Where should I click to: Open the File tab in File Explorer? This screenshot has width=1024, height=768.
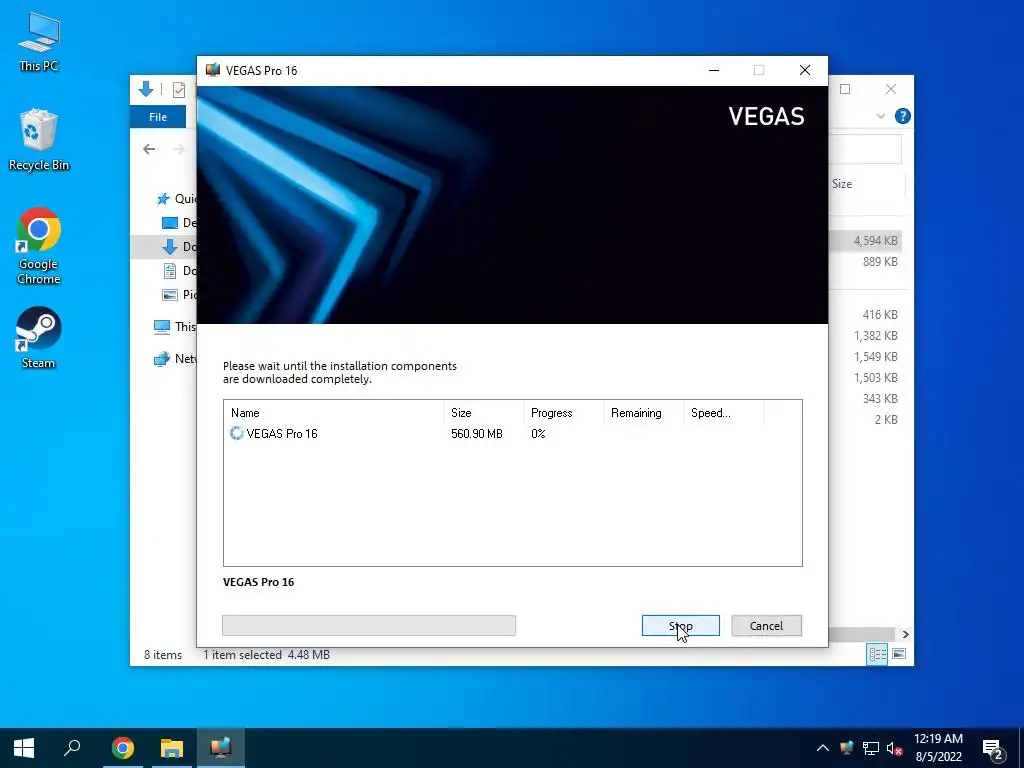(158, 117)
